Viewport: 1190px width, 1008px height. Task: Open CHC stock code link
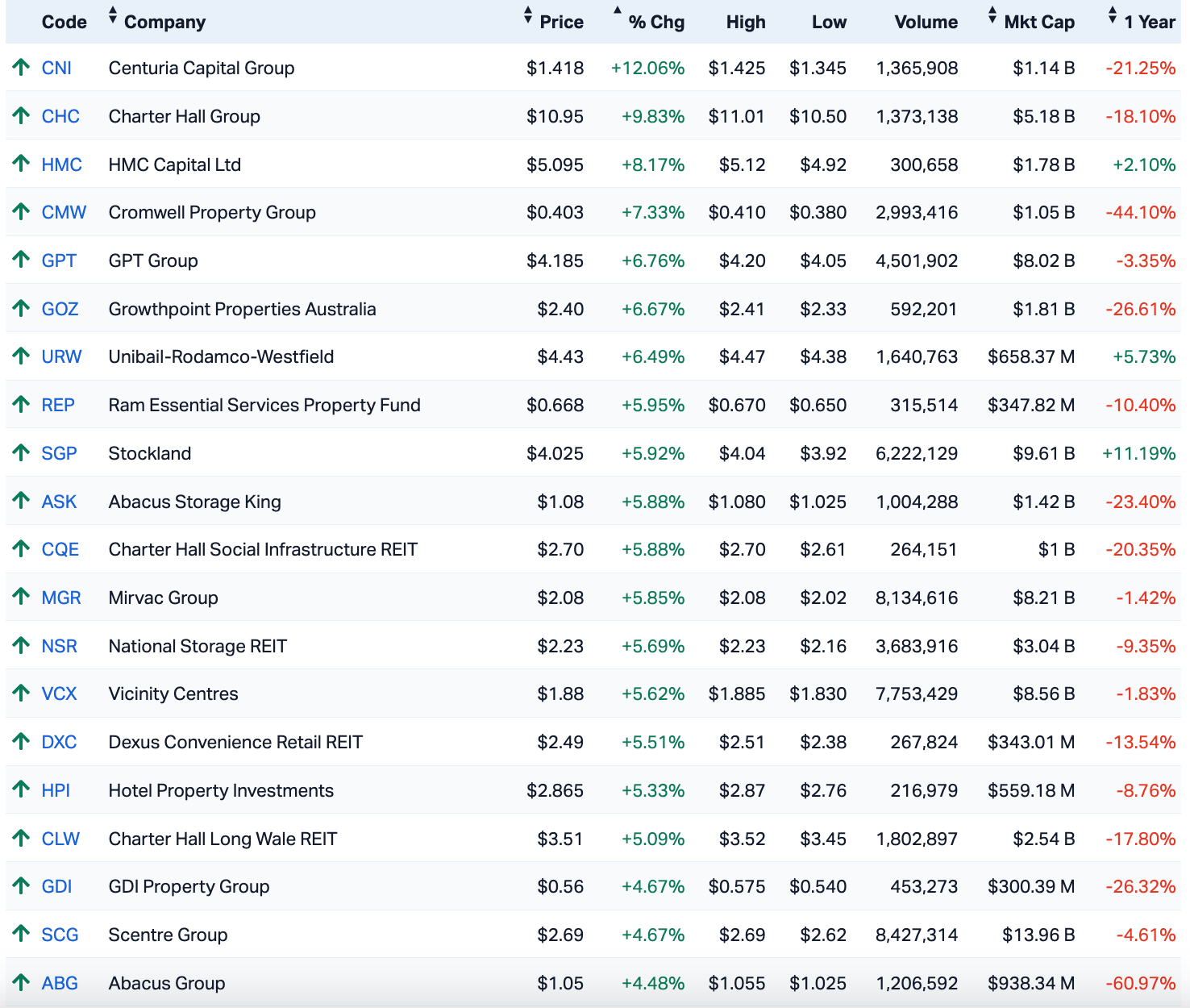click(60, 116)
